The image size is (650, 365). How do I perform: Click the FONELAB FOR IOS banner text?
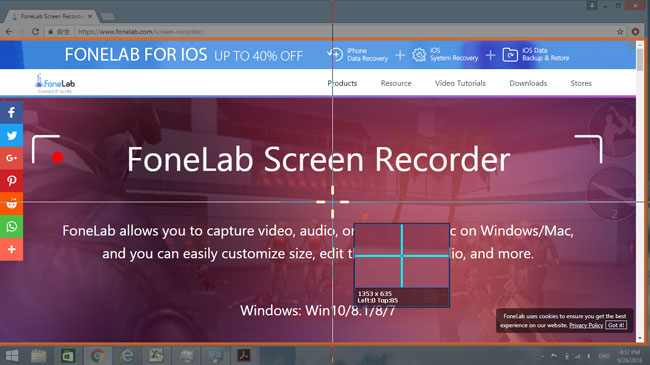[x=136, y=55]
